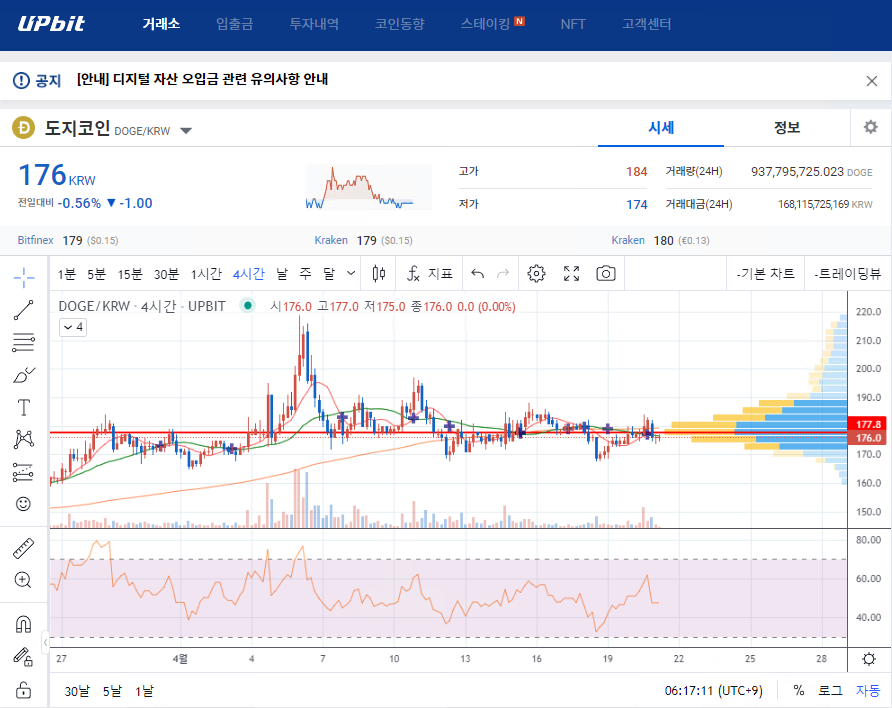
Task: Select the 5분 interval
Action: (96, 274)
